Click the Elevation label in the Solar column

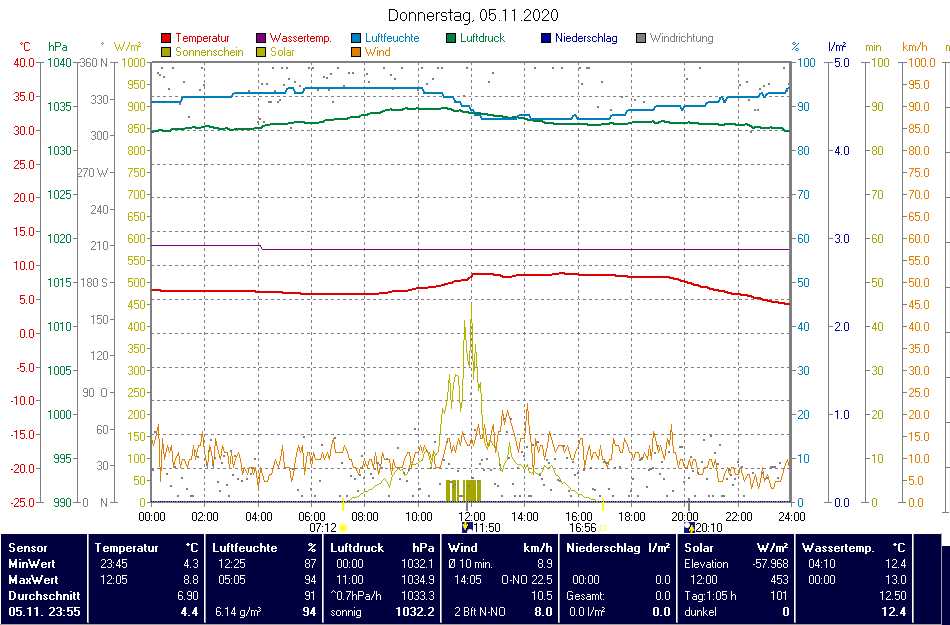706,564
